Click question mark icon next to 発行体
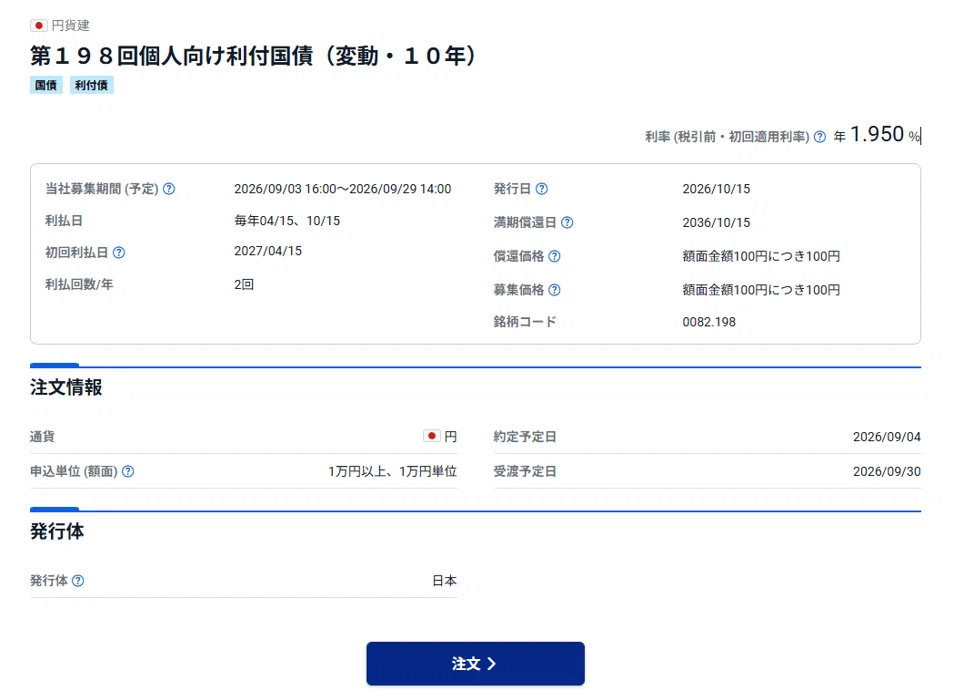Image resolution: width=964 pixels, height=691 pixels. coord(77,580)
